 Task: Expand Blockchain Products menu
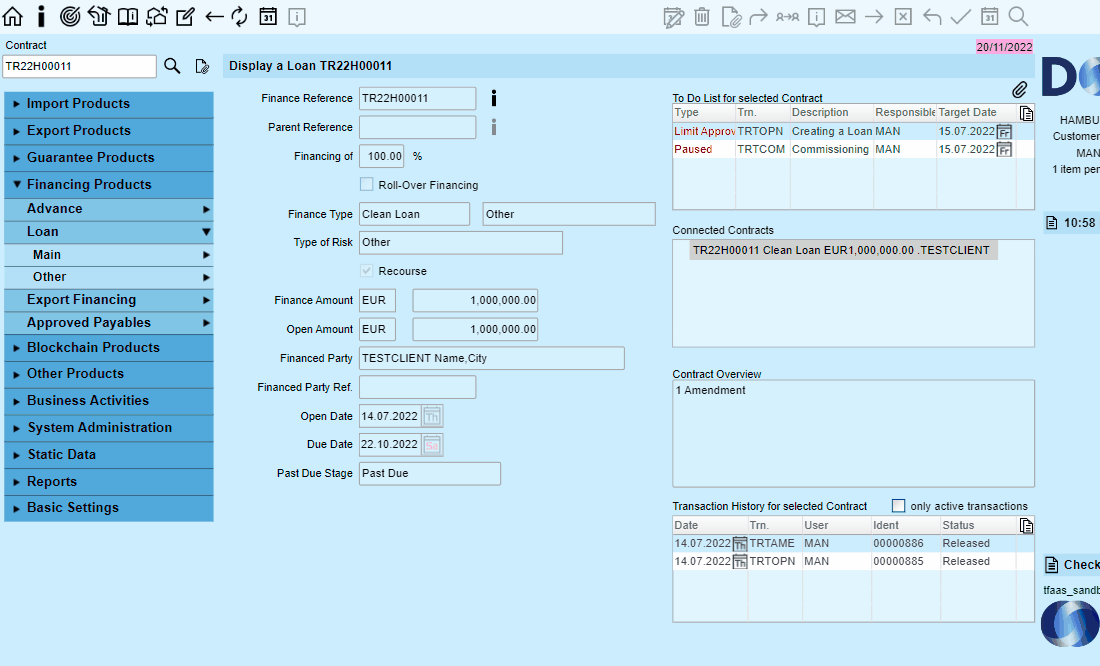click(x=109, y=347)
